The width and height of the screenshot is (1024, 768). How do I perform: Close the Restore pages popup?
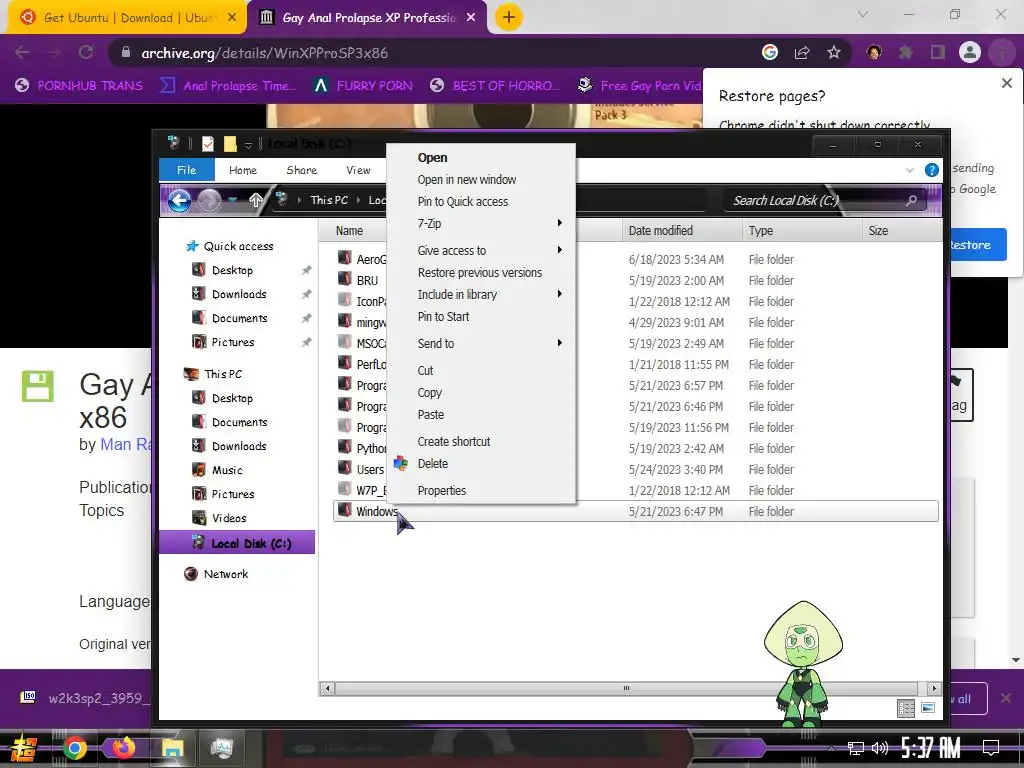(x=1006, y=83)
